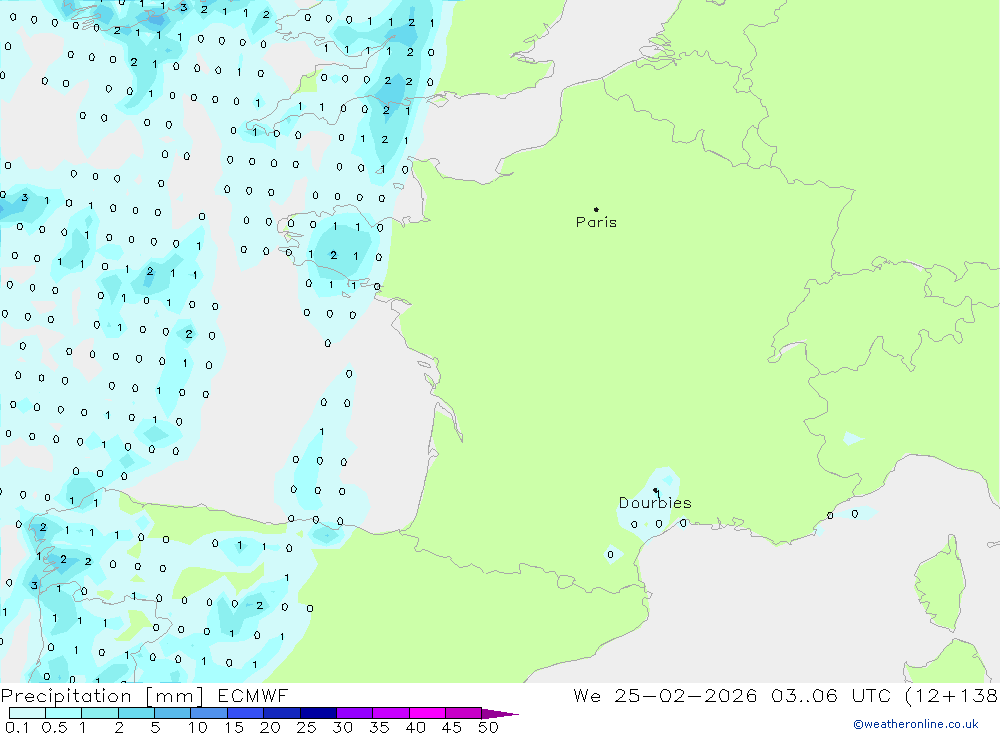Click the '25' legend scale value
Screen dimensions: 1000x733
(x=306, y=727)
